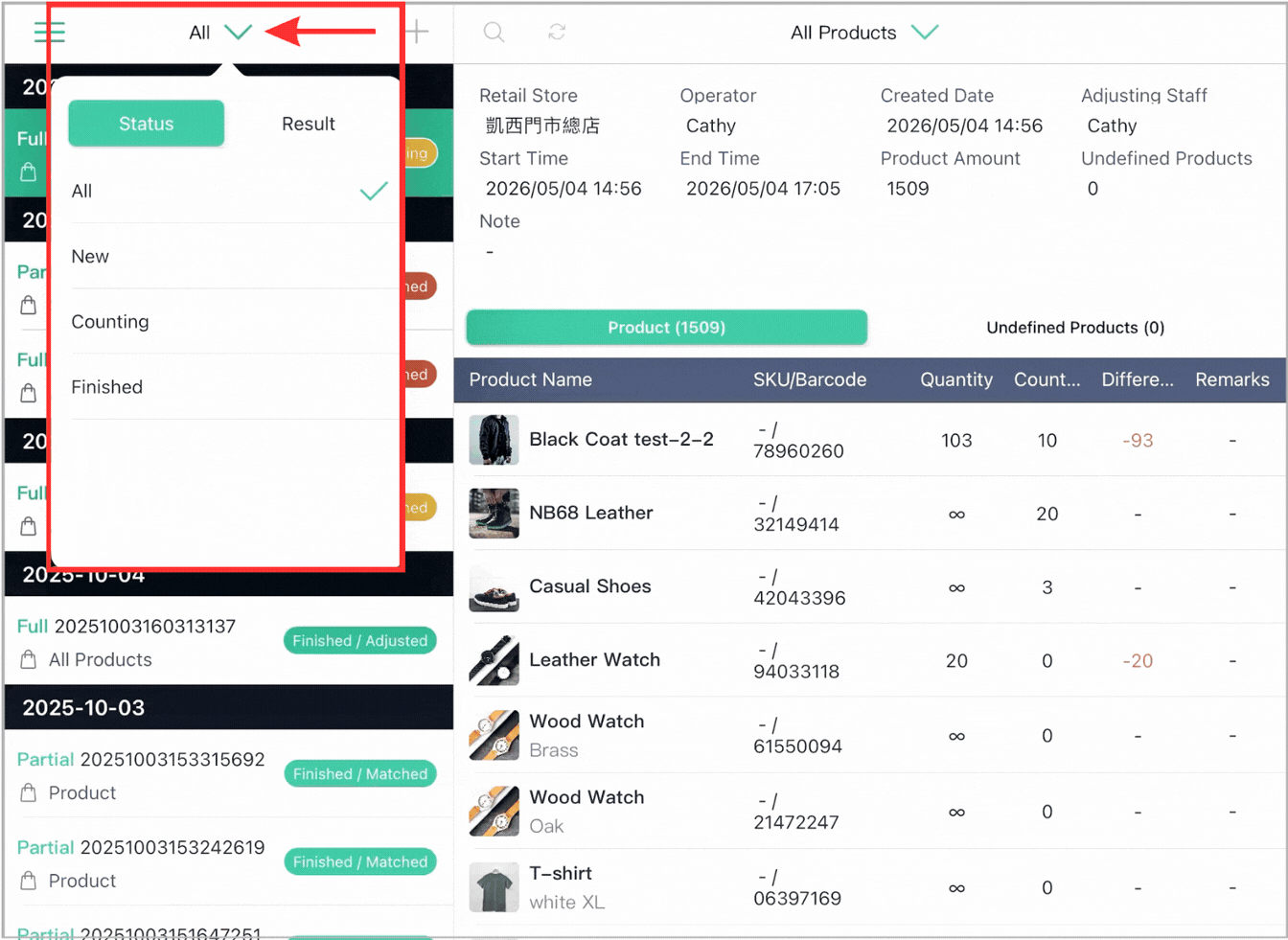Select the Counting status option
The image size is (1288, 940).
point(230,321)
